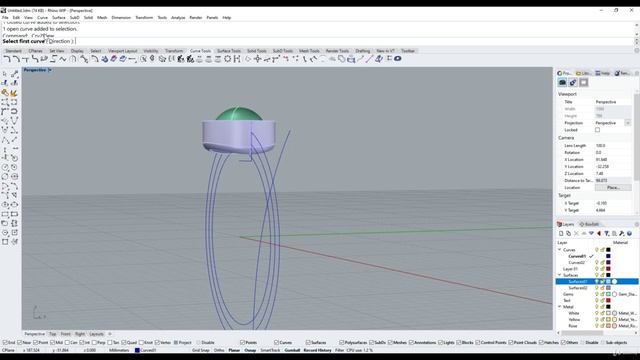
Task: Enable the Cen osnap checkbox
Action: point(67,342)
